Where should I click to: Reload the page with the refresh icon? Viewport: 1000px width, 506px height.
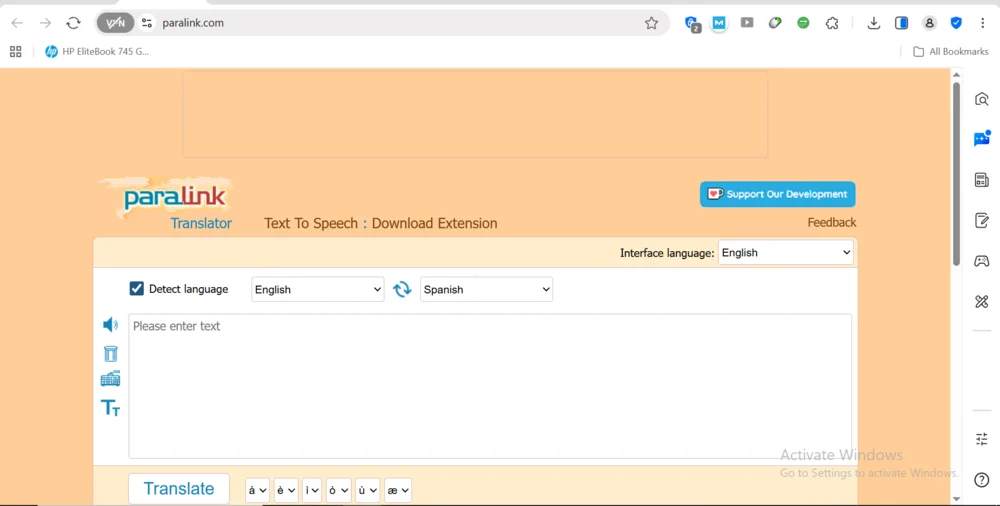(73, 23)
